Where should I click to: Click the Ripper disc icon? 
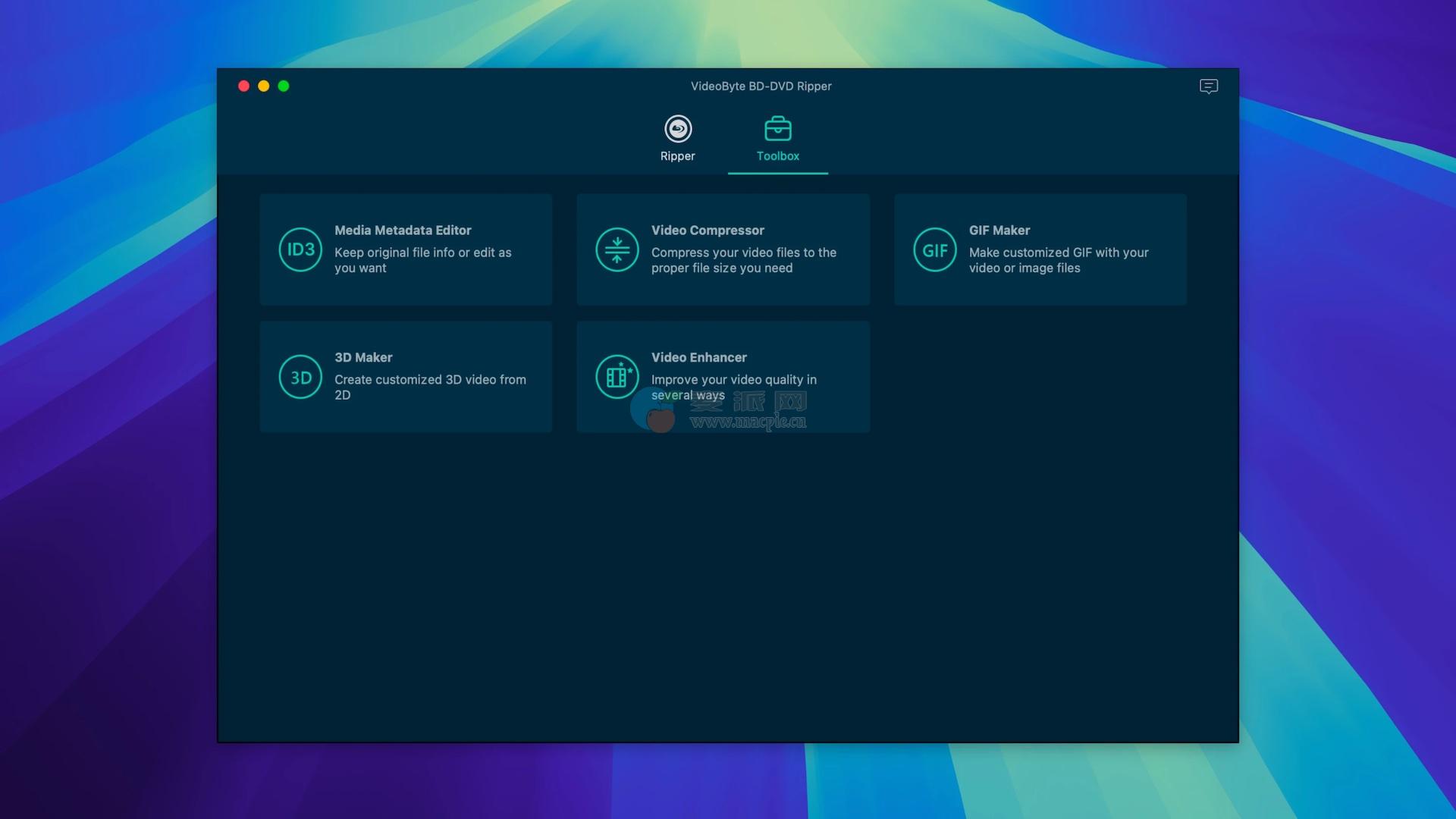pyautogui.click(x=678, y=129)
